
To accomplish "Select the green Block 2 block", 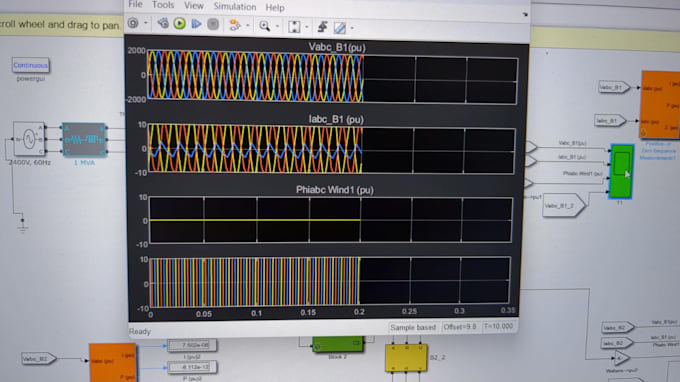I will click(x=338, y=344).
